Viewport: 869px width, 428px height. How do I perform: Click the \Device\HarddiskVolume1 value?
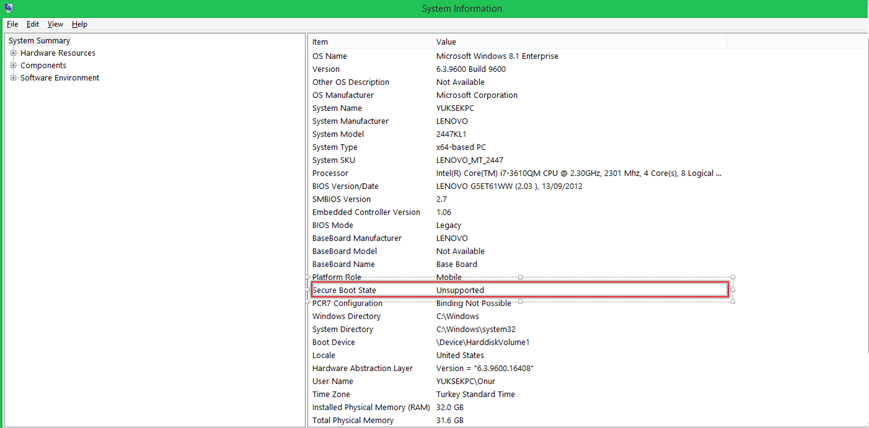pyautogui.click(x=483, y=342)
